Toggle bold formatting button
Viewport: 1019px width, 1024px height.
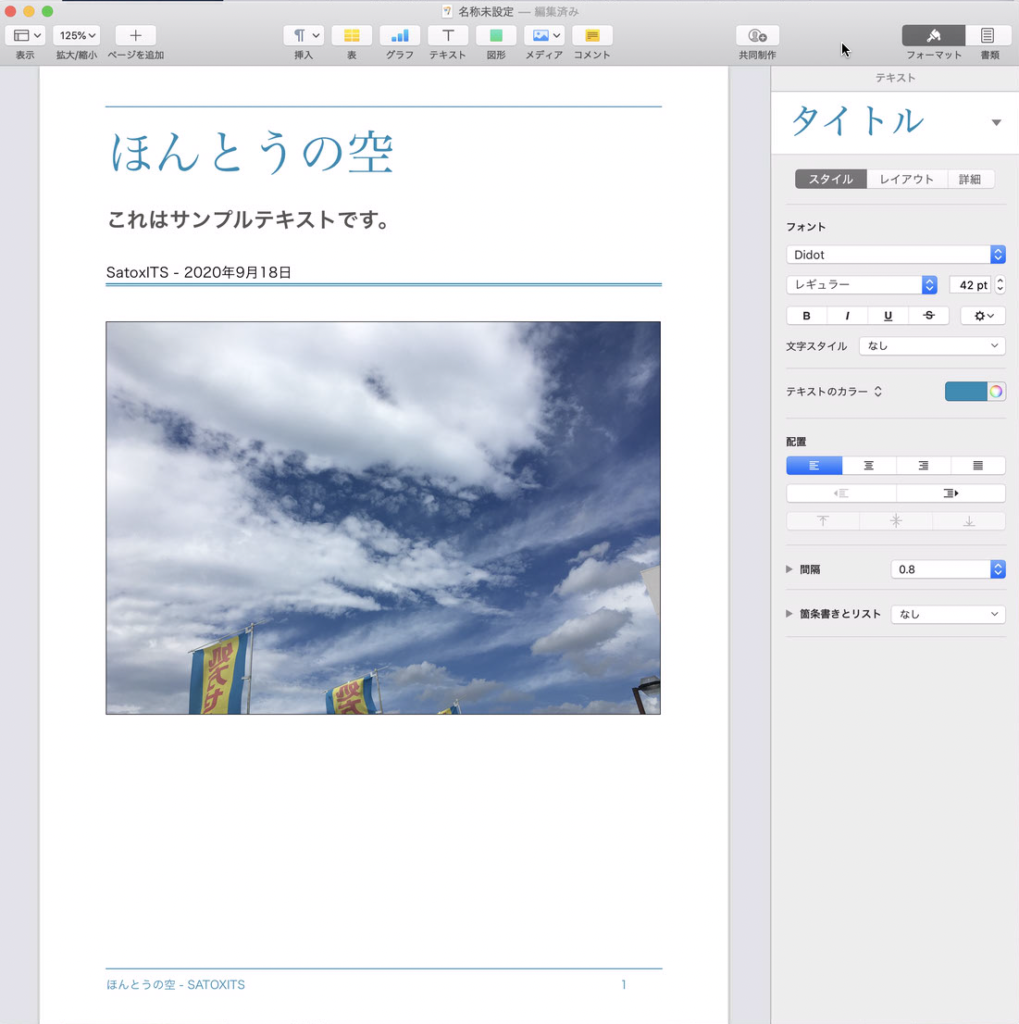pos(807,316)
